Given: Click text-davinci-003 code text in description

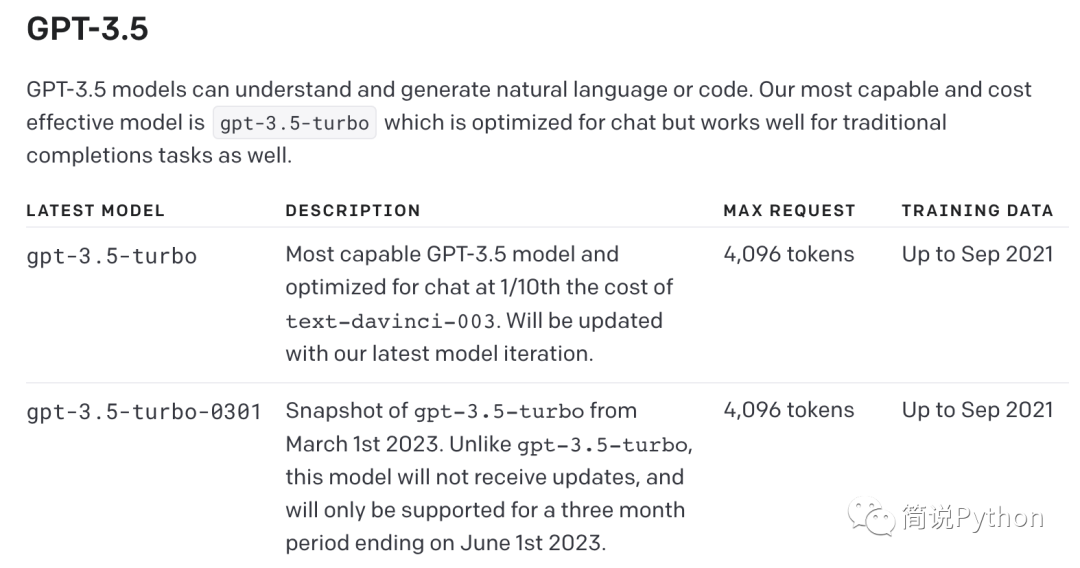Looking at the screenshot, I should tap(391, 321).
